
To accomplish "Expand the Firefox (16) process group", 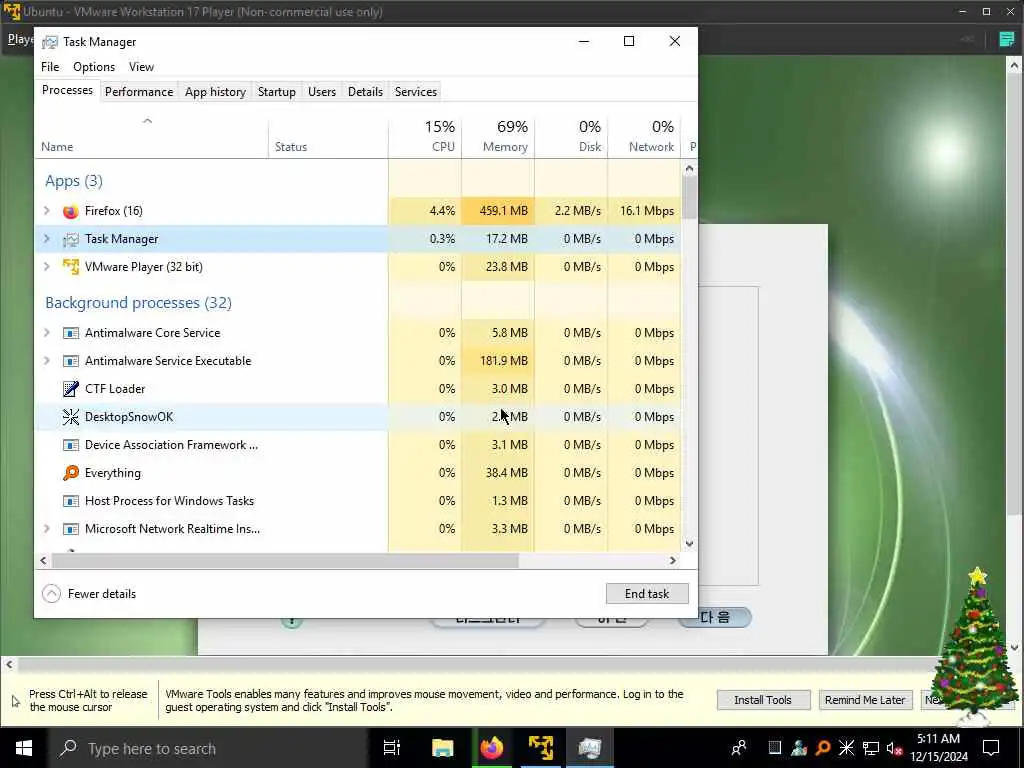I will pos(46,211).
